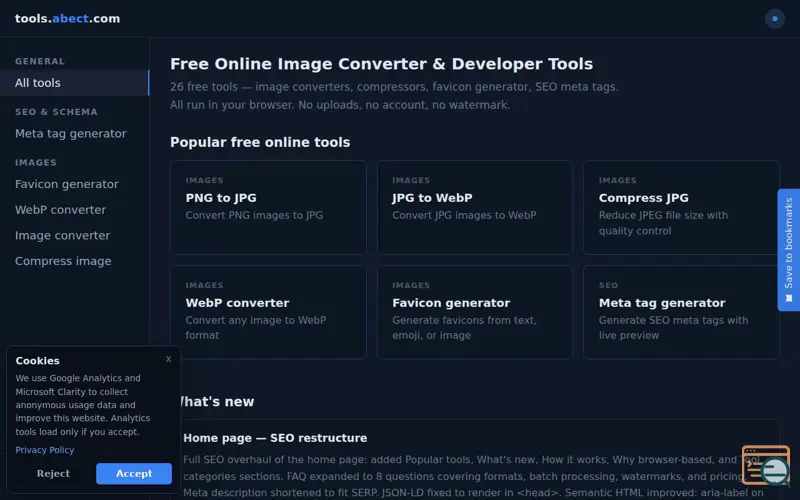Screen dimensions: 800x500
Task: Open the PNG to JPG tool card
Action: pos(268,208)
